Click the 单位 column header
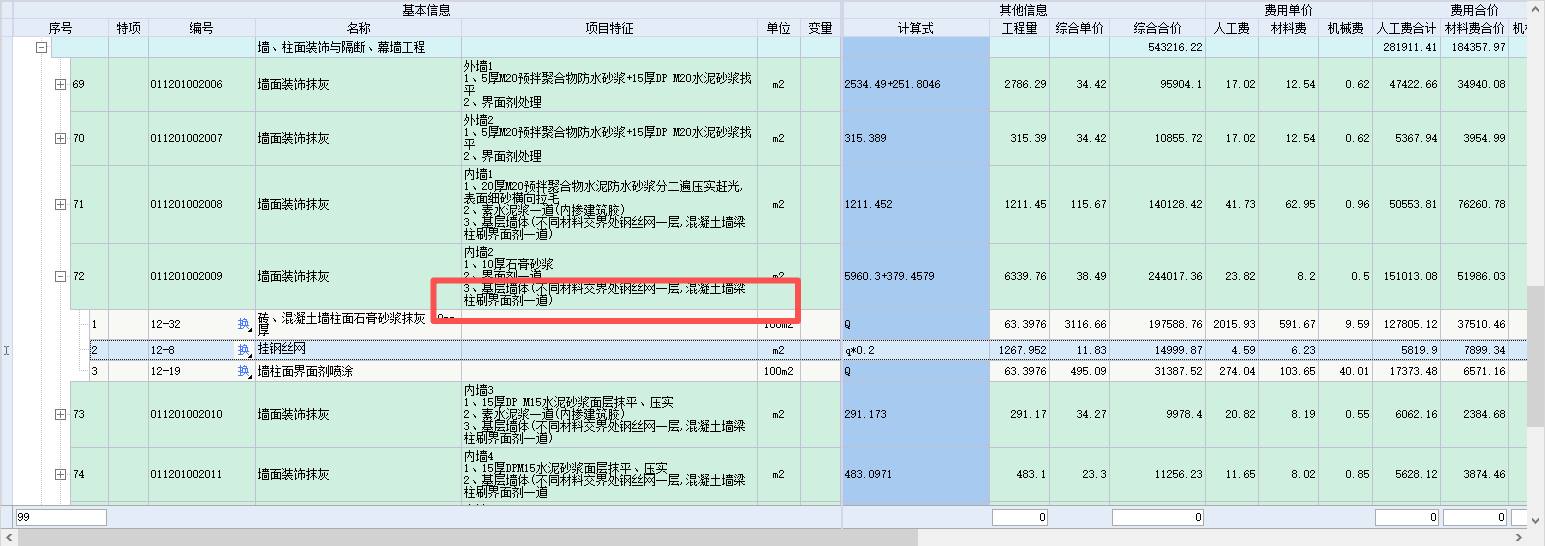 click(779, 28)
